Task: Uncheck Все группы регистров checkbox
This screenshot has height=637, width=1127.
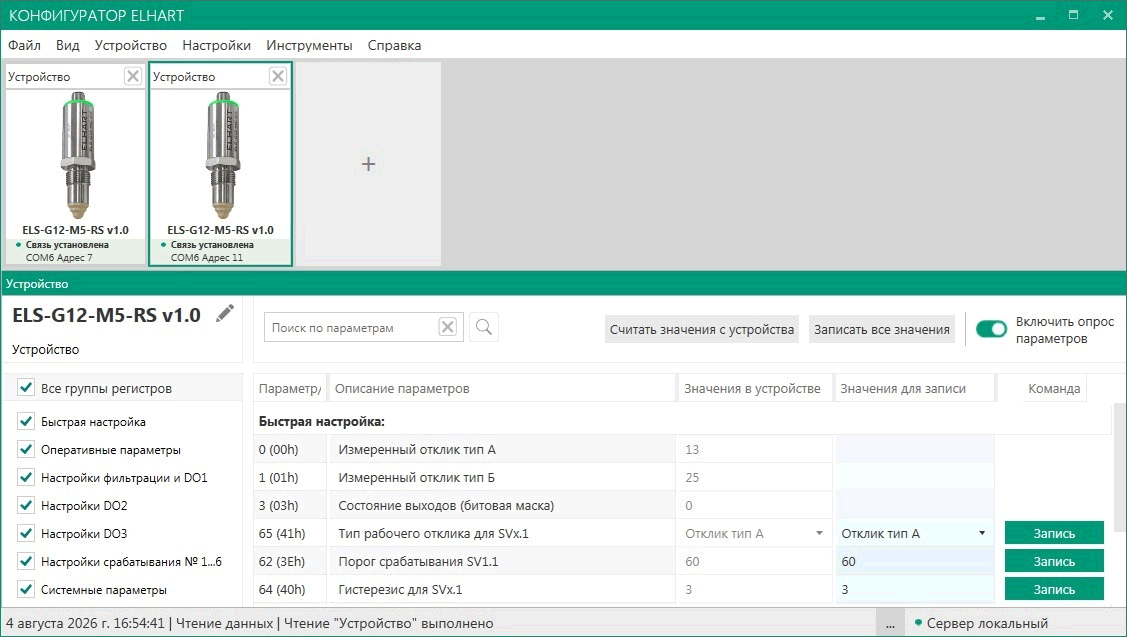Action: coord(26,388)
